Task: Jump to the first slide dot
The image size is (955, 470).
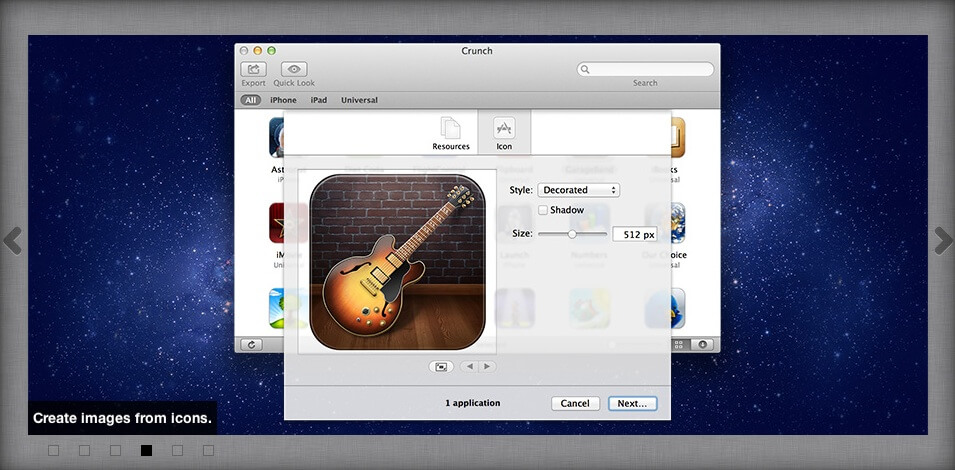Action: tap(54, 451)
